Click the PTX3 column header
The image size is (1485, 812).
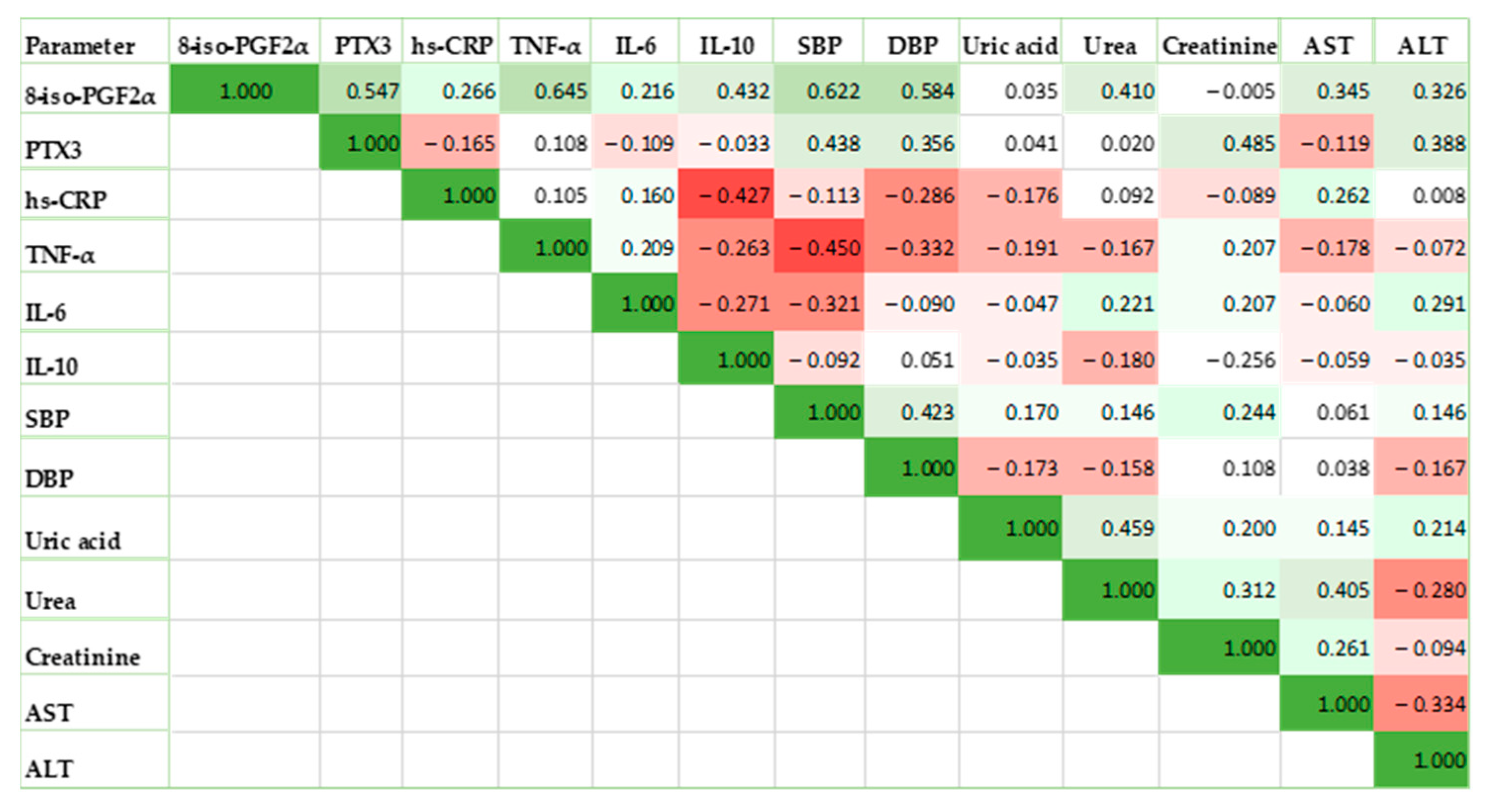click(362, 45)
